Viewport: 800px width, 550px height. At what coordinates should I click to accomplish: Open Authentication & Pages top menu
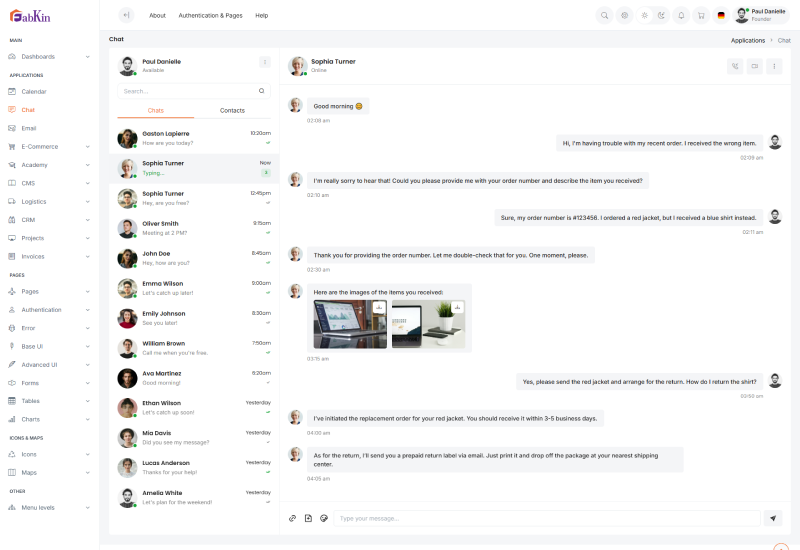[210, 15]
